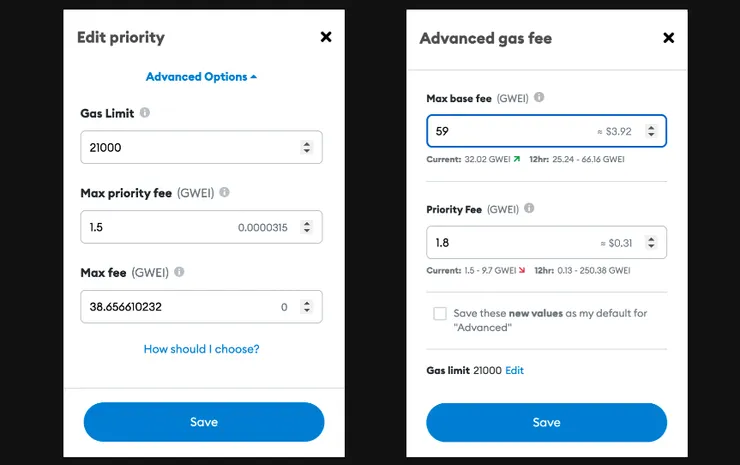
Task: Click the Priority Fee stepper arrows
Action: click(x=651, y=242)
